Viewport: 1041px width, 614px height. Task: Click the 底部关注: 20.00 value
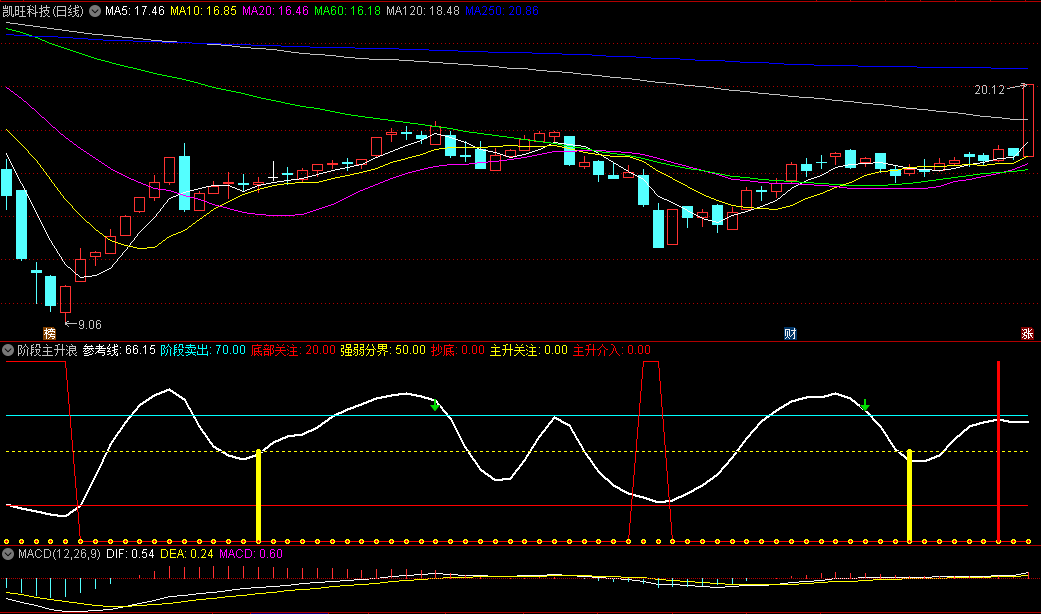[x=293, y=350]
